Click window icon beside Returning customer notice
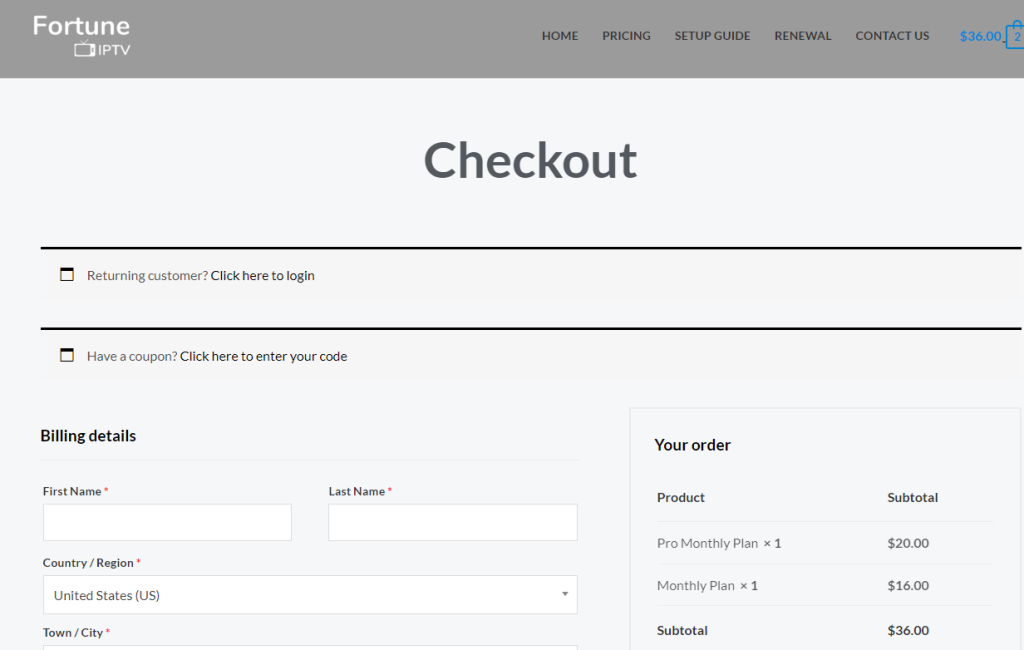Viewport: 1024px width, 650px height. [x=67, y=274]
